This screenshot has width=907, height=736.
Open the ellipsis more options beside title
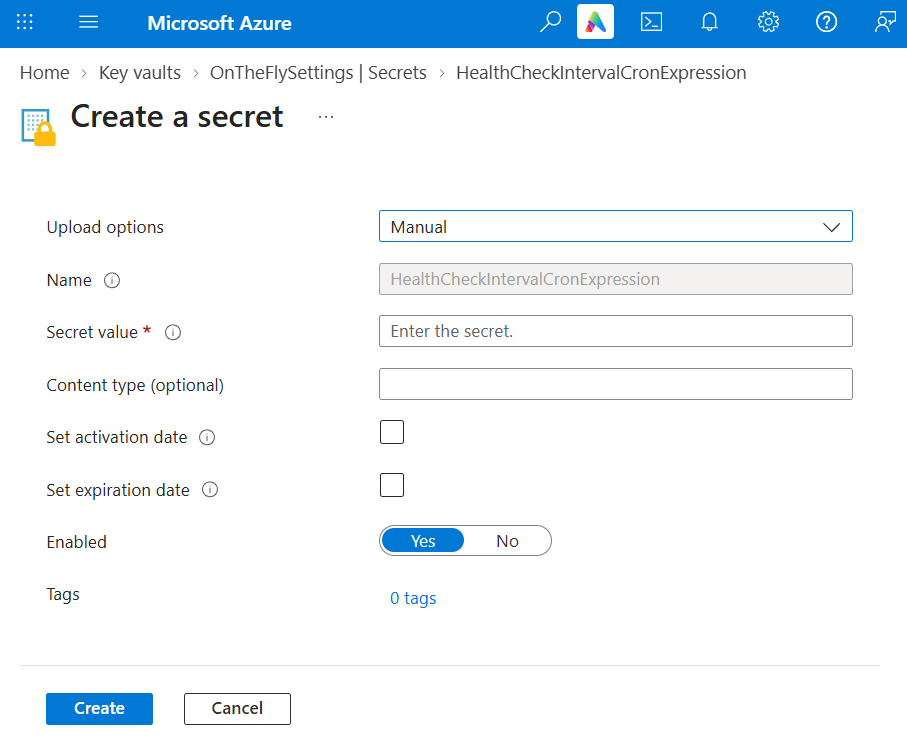click(326, 117)
